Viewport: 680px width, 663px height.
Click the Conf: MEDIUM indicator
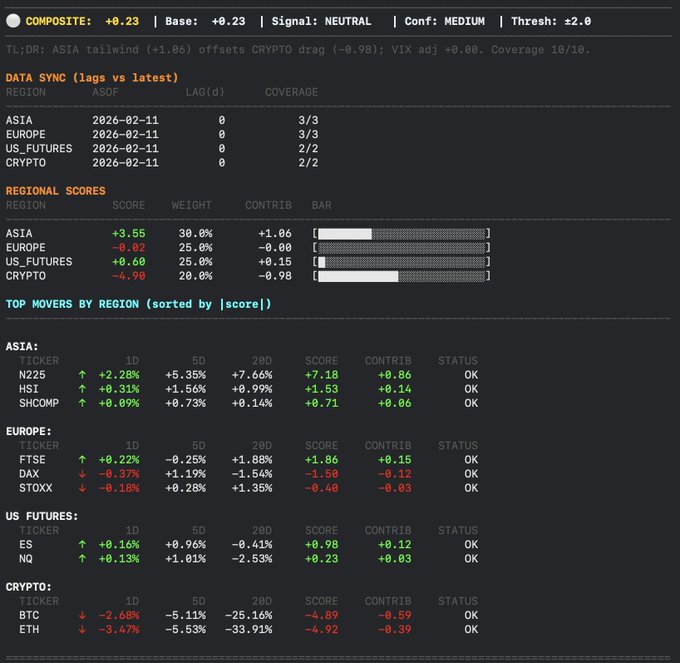click(445, 21)
